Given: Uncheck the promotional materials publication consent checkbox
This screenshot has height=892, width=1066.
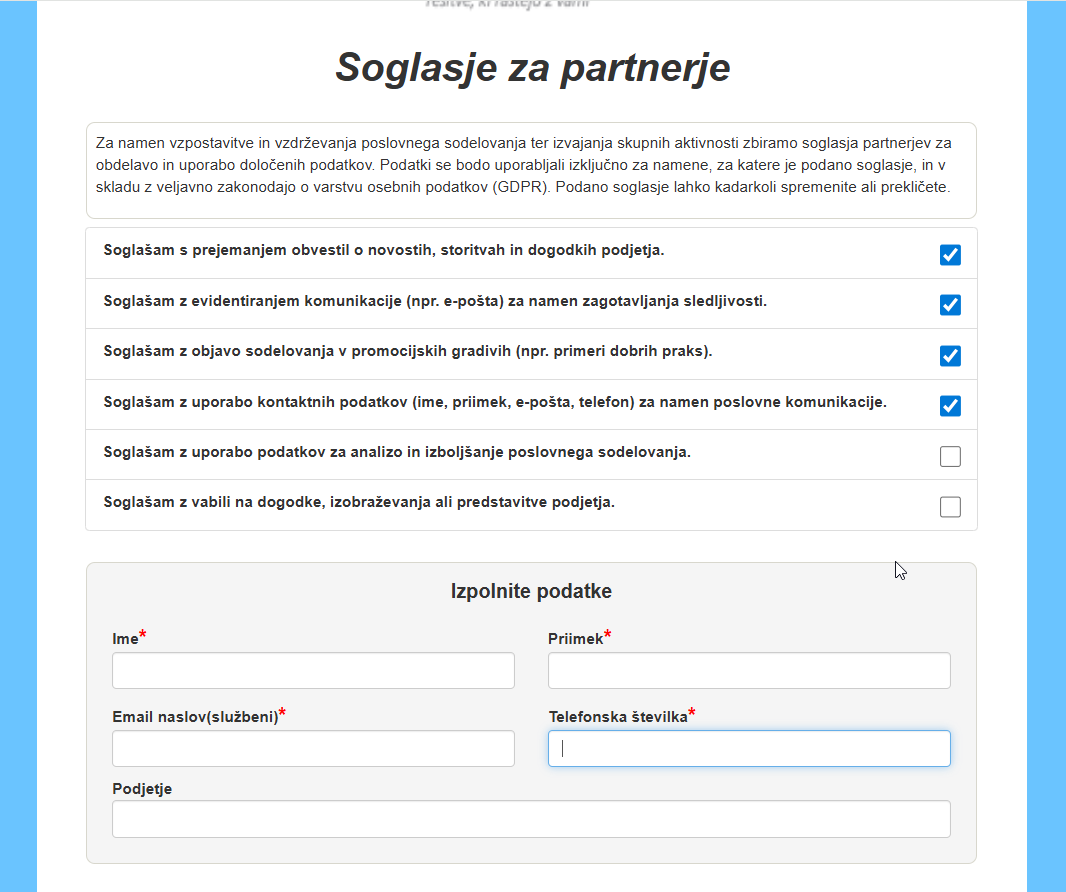Looking at the screenshot, I should pyautogui.click(x=950, y=356).
